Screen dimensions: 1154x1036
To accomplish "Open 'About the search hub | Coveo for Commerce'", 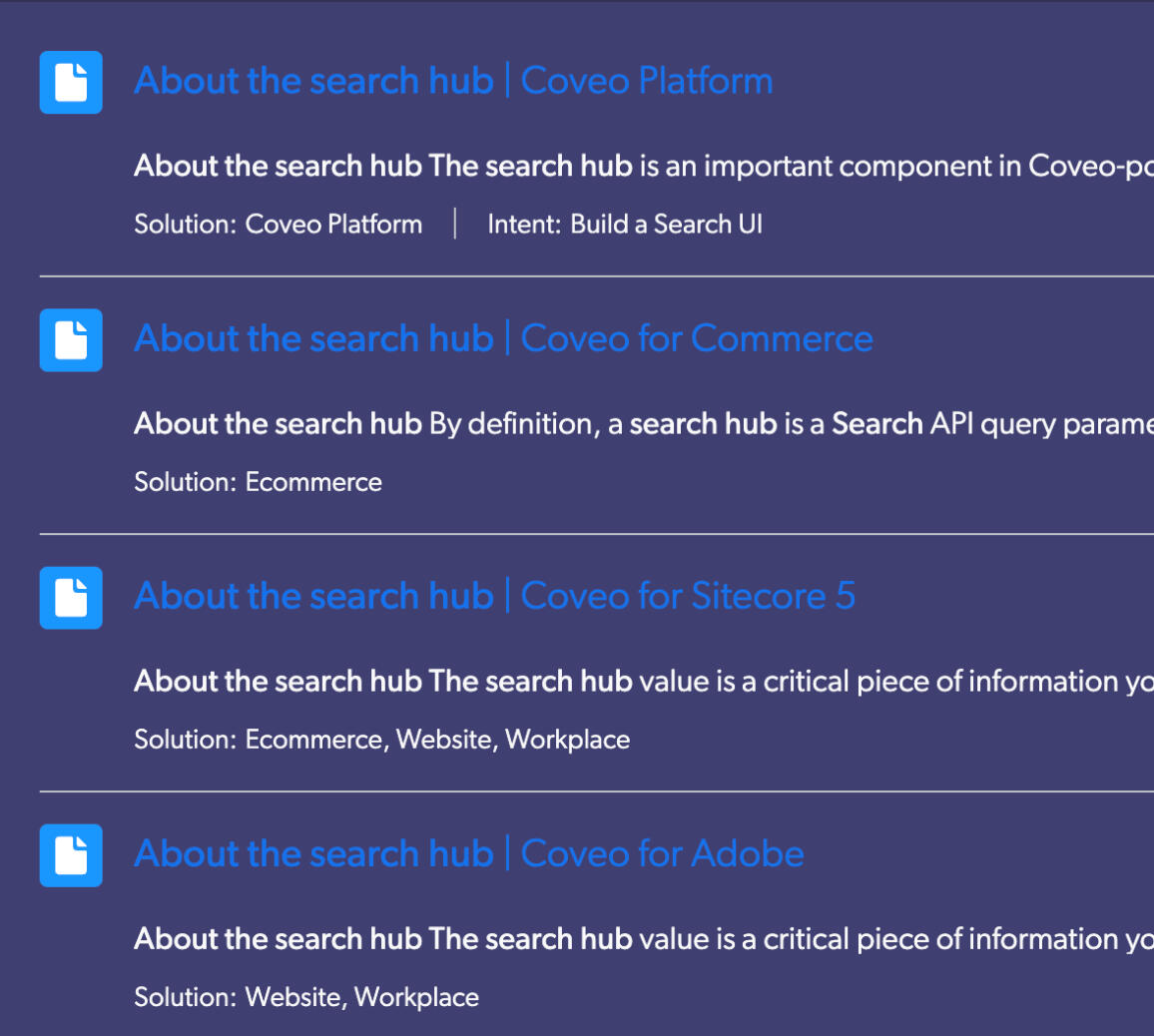I will [503, 338].
